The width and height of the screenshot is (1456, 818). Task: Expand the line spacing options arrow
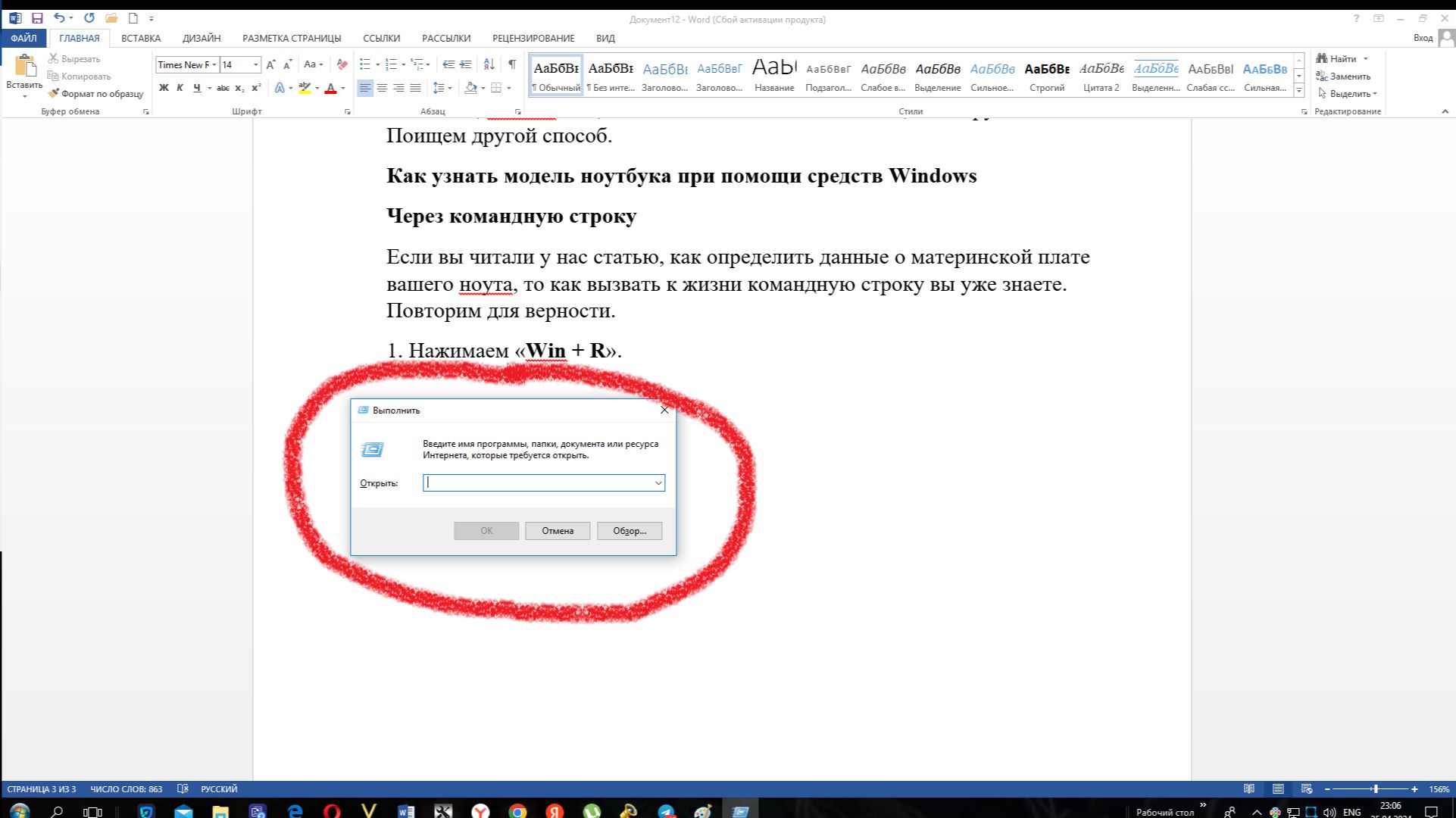(x=450, y=88)
